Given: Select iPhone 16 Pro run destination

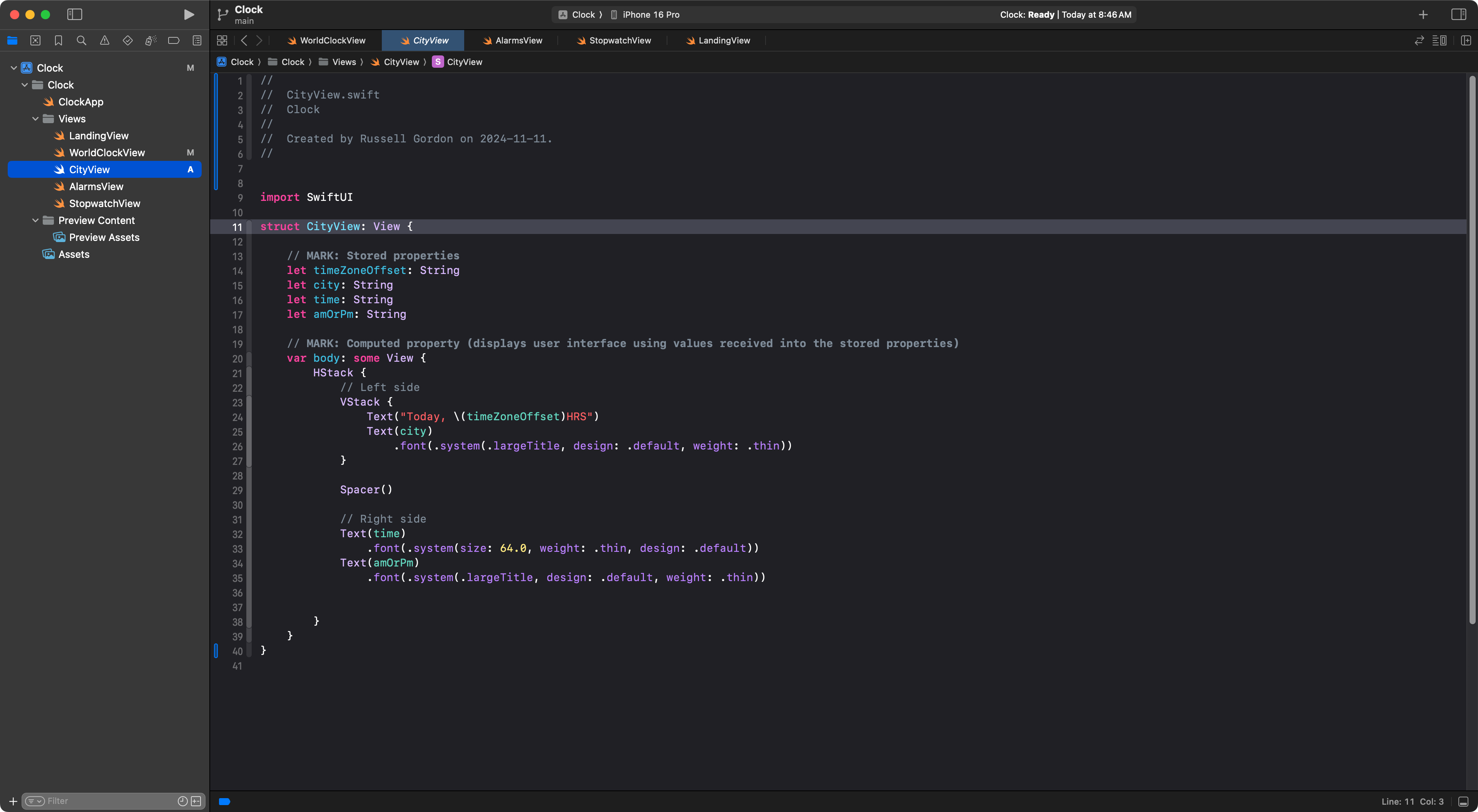Looking at the screenshot, I should 650,14.
